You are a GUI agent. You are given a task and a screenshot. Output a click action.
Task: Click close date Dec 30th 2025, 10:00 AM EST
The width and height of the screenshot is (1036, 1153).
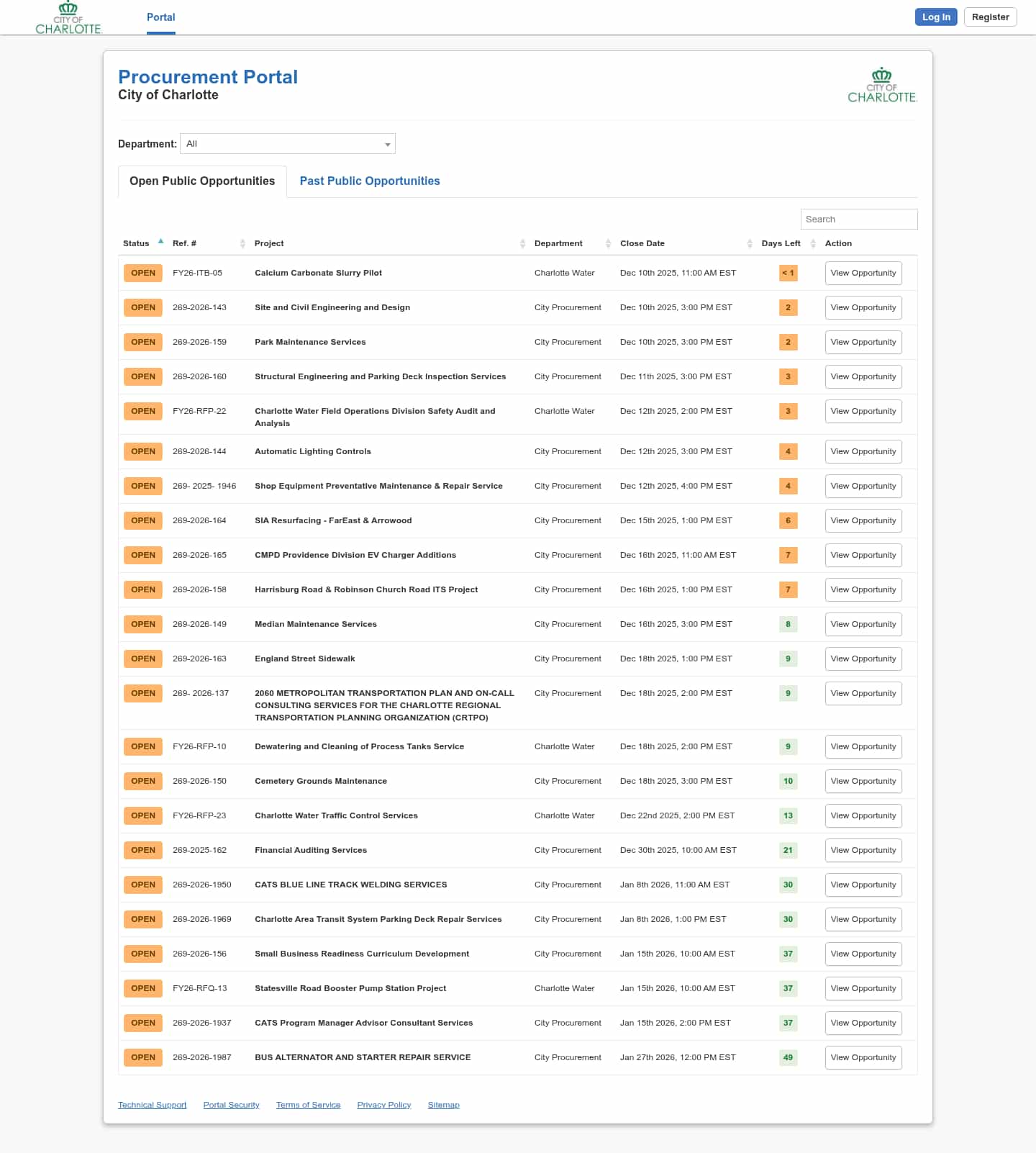[x=678, y=851]
